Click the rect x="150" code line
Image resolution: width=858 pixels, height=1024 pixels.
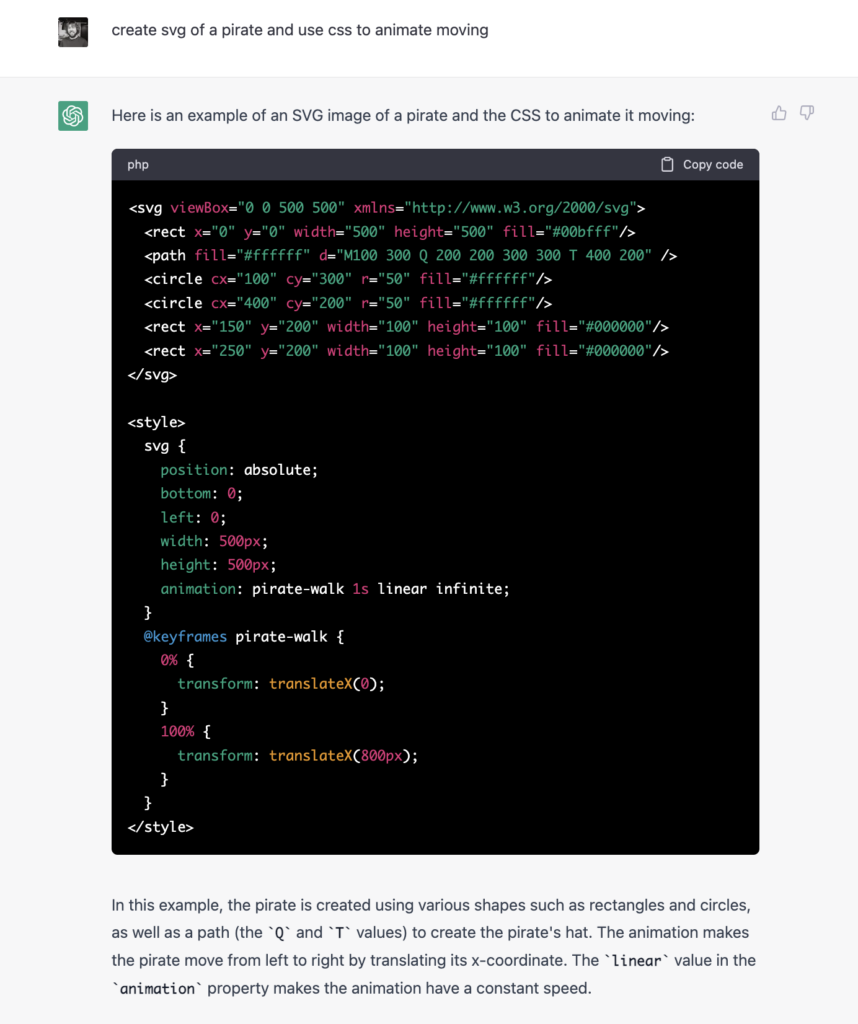click(x=406, y=327)
